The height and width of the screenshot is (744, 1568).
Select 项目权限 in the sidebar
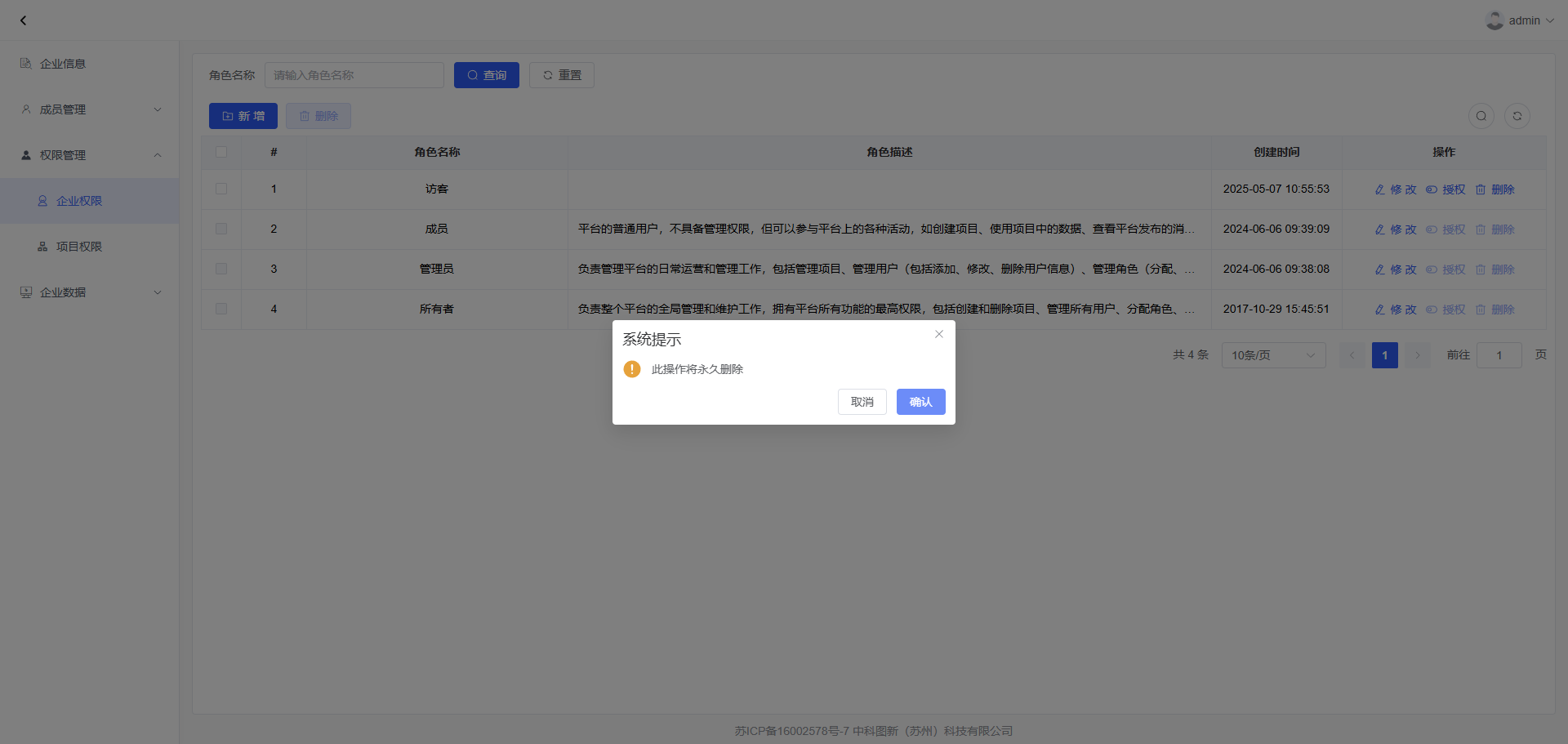tap(79, 247)
